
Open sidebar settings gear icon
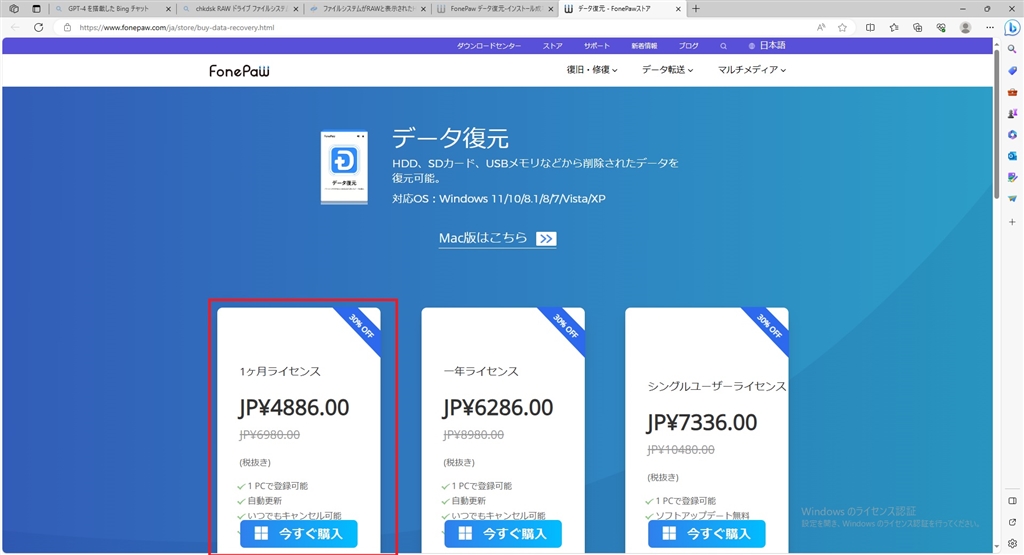click(x=1012, y=543)
